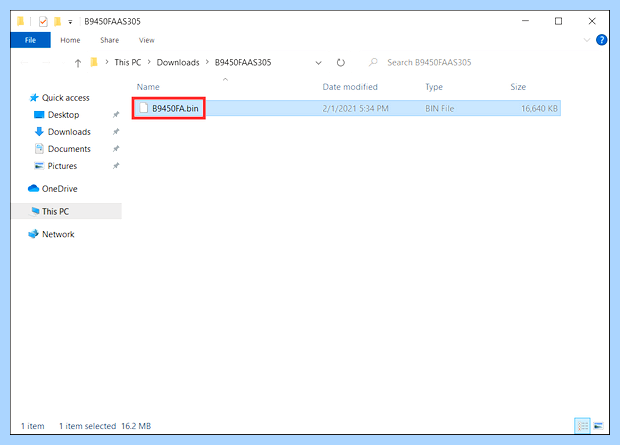Screen dimensions: 620x445
Task: Open OneDrive in the navigation pane
Action: [53, 189]
